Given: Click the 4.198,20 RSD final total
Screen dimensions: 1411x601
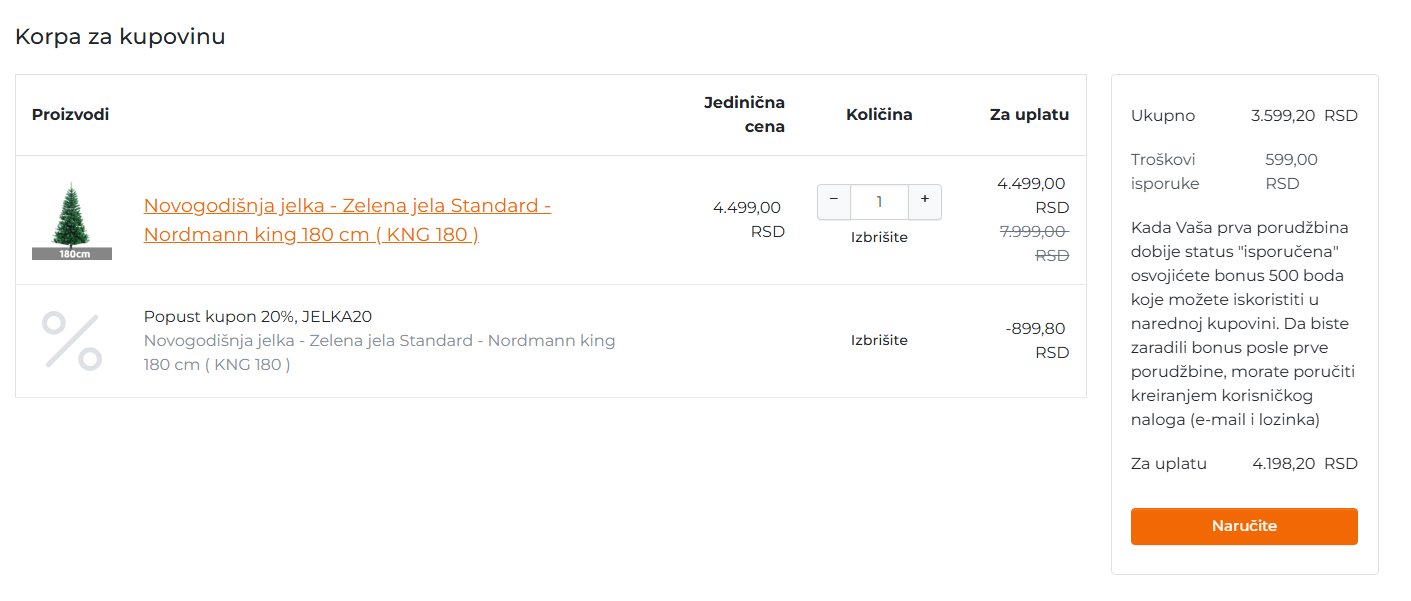Looking at the screenshot, I should 1304,464.
